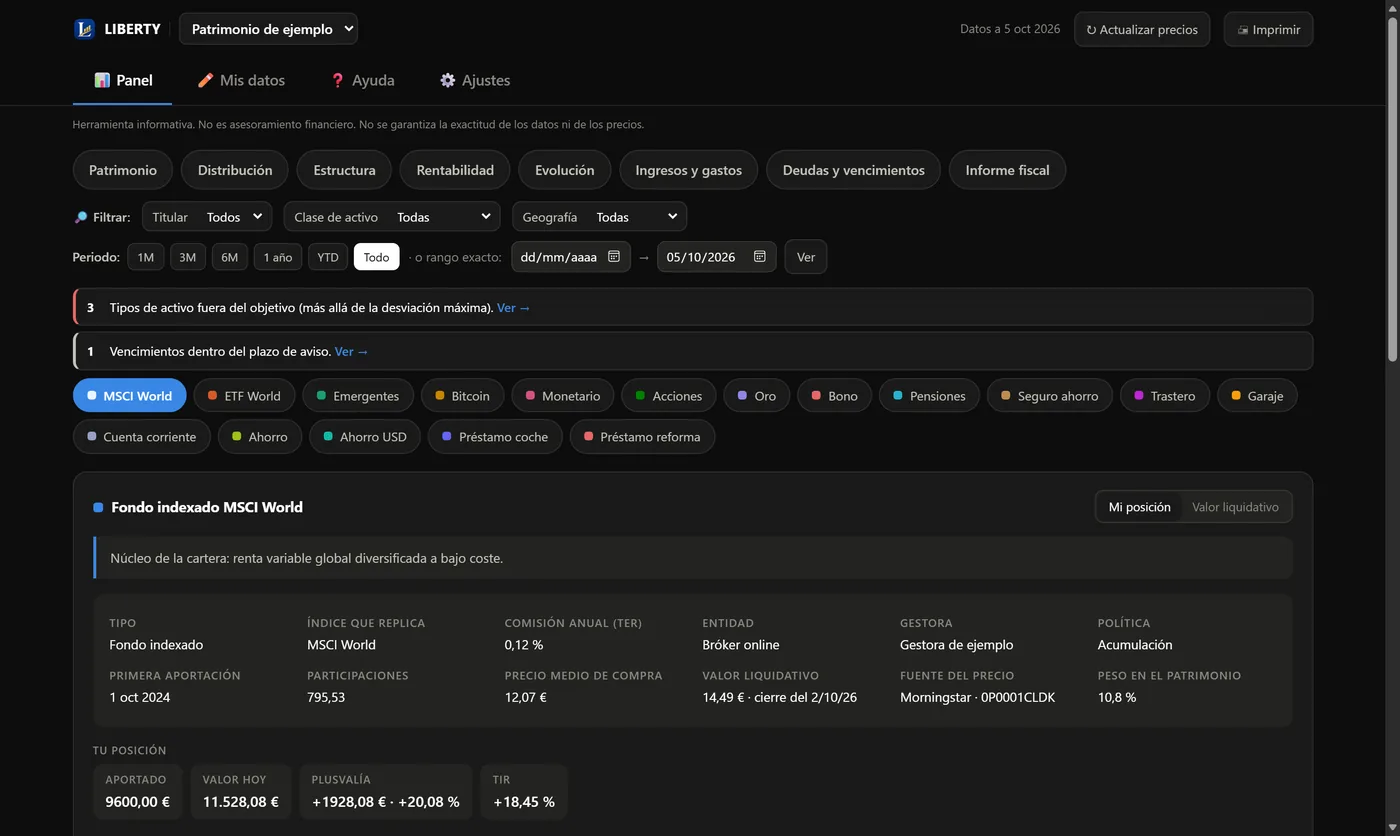Click the Ver button for date range

click(806, 257)
